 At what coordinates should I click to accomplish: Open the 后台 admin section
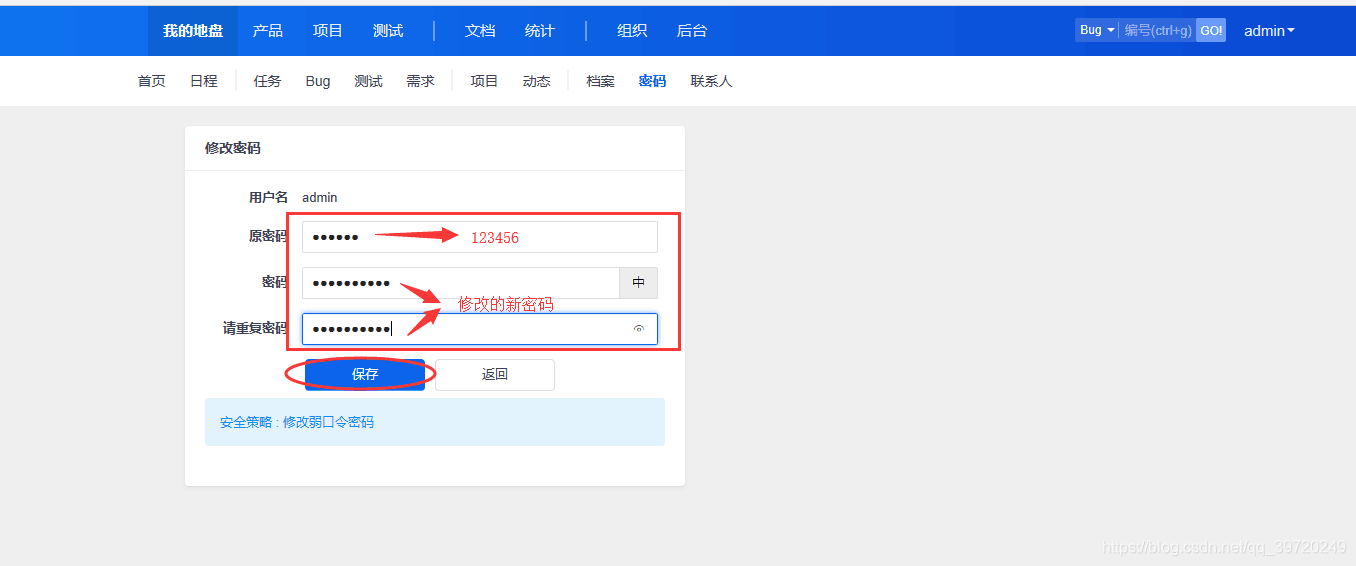pos(692,31)
